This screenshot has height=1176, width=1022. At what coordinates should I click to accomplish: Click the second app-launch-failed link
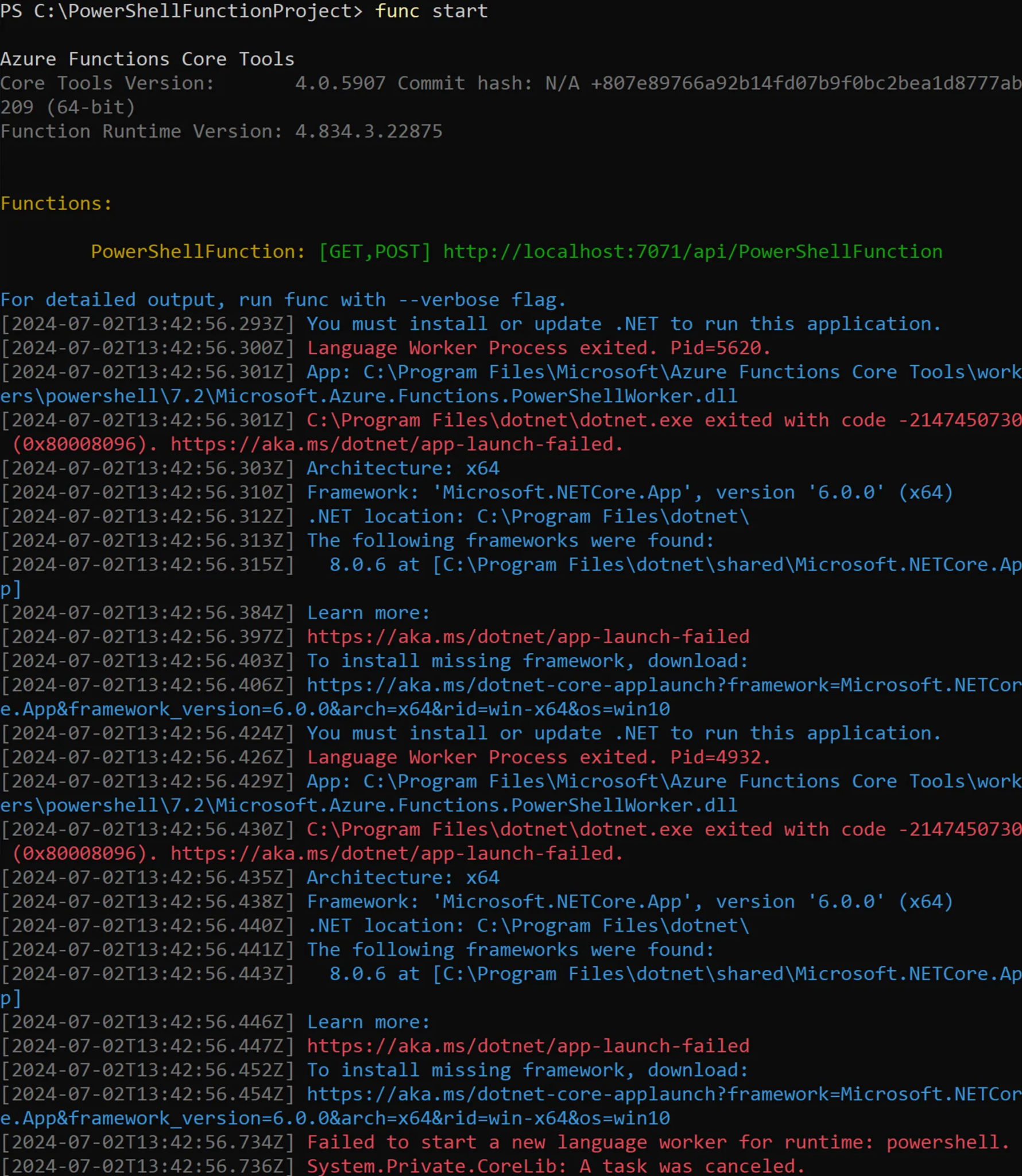pos(527,1046)
